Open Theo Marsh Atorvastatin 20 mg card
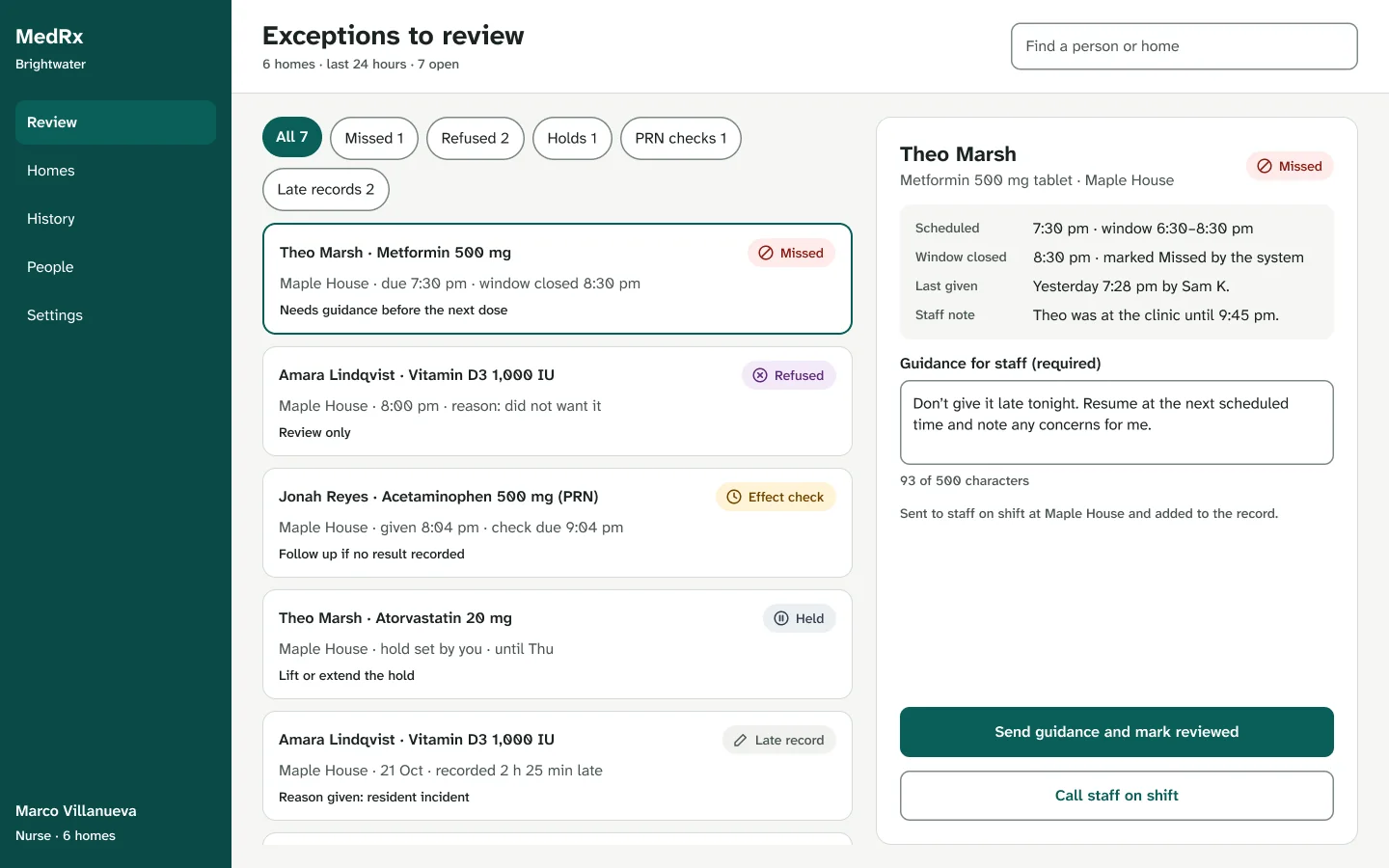The height and width of the screenshot is (868, 1389). pyautogui.click(x=558, y=644)
